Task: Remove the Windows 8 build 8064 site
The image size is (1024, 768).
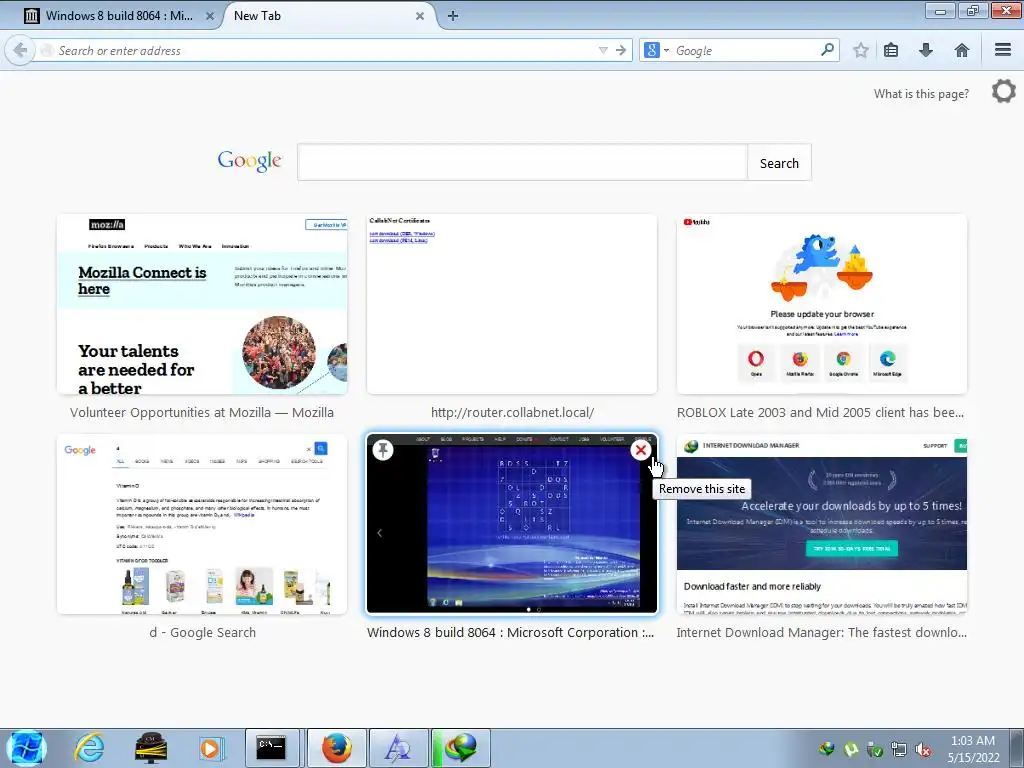Action: pyautogui.click(x=641, y=449)
